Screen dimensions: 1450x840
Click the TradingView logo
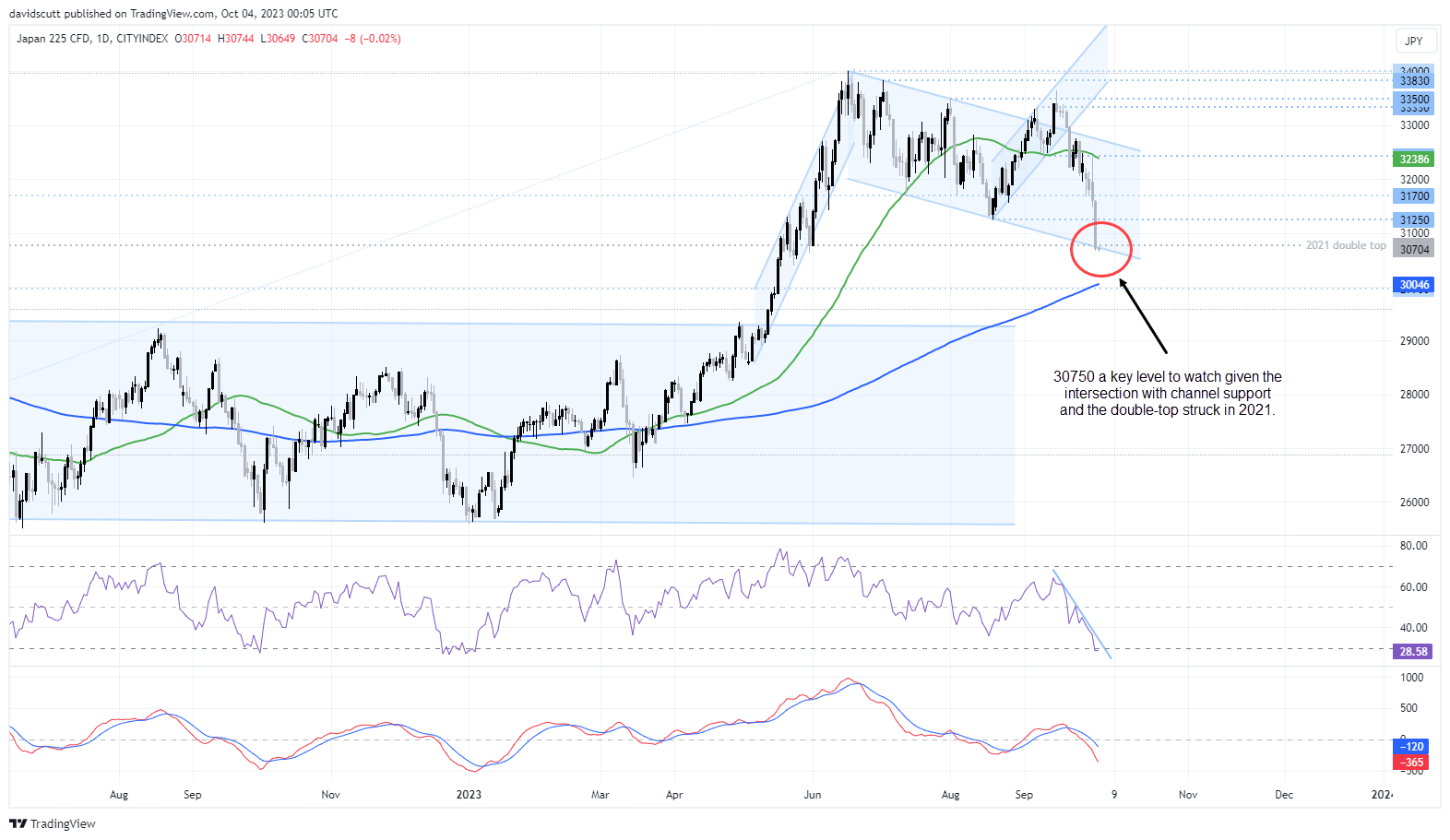point(53,823)
